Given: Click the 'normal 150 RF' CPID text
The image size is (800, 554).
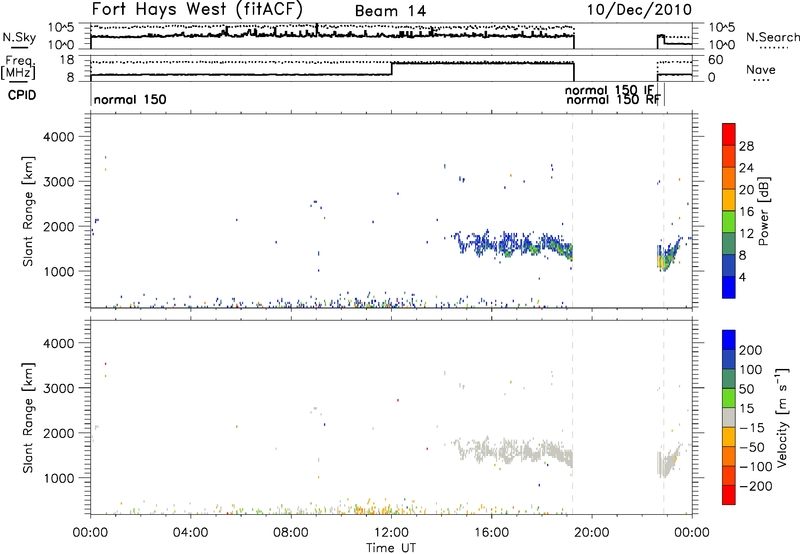Looking at the screenshot, I should pos(613,100).
